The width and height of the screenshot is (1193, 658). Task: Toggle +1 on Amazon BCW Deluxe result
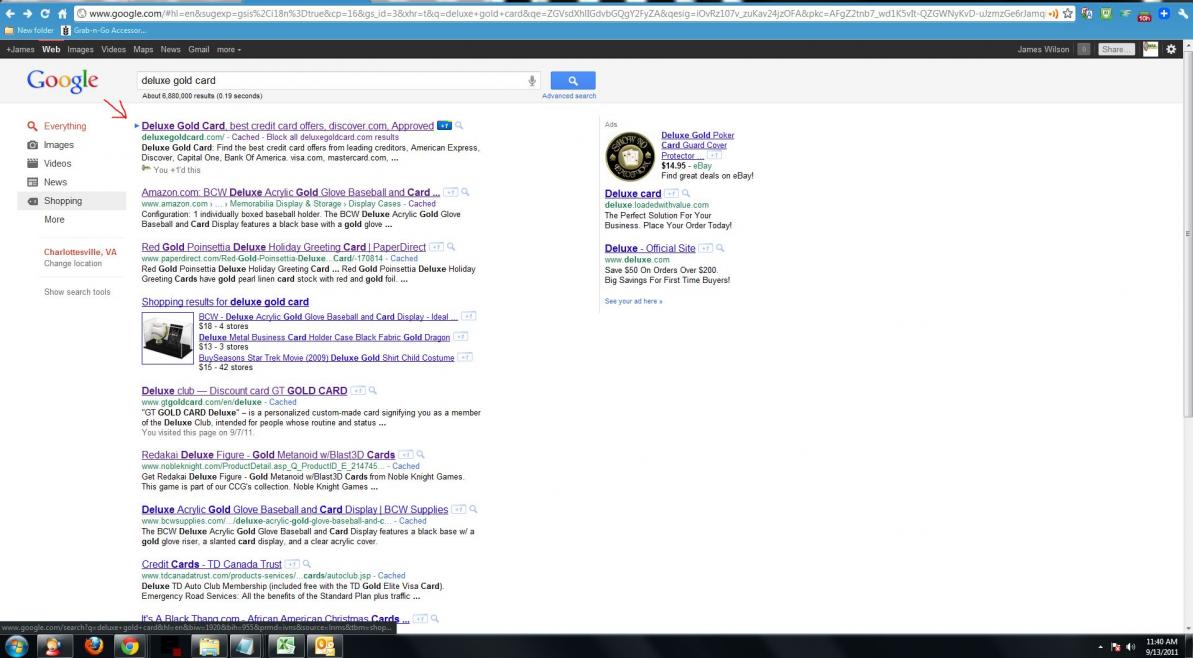(x=450, y=192)
